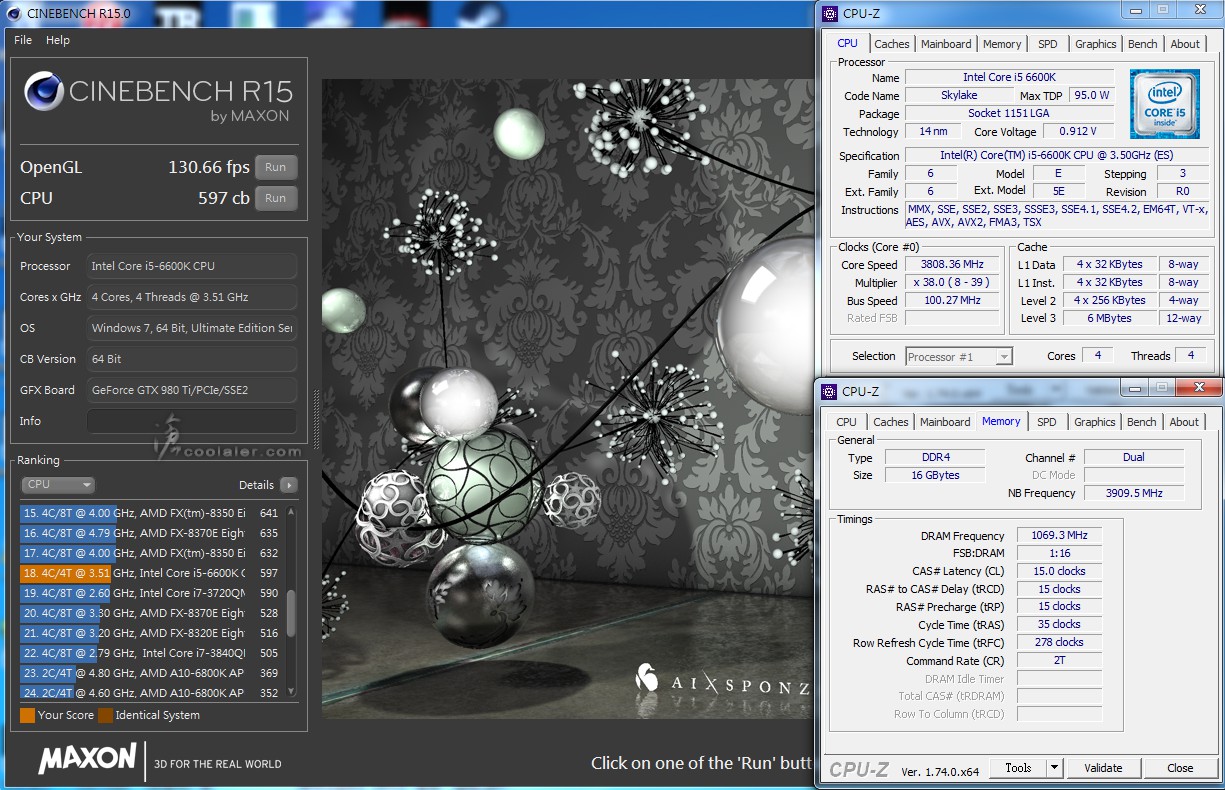1225x790 pixels.
Task: Run the OpenGL benchmark
Action: point(276,167)
